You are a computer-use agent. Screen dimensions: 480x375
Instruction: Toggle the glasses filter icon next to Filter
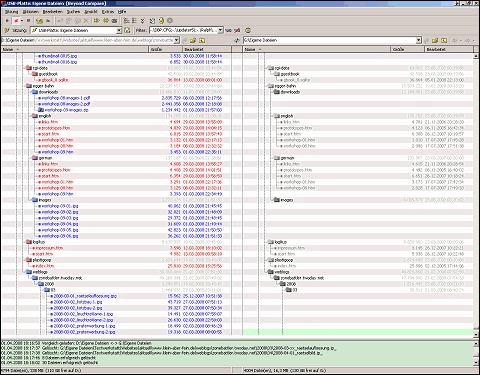(229, 30)
